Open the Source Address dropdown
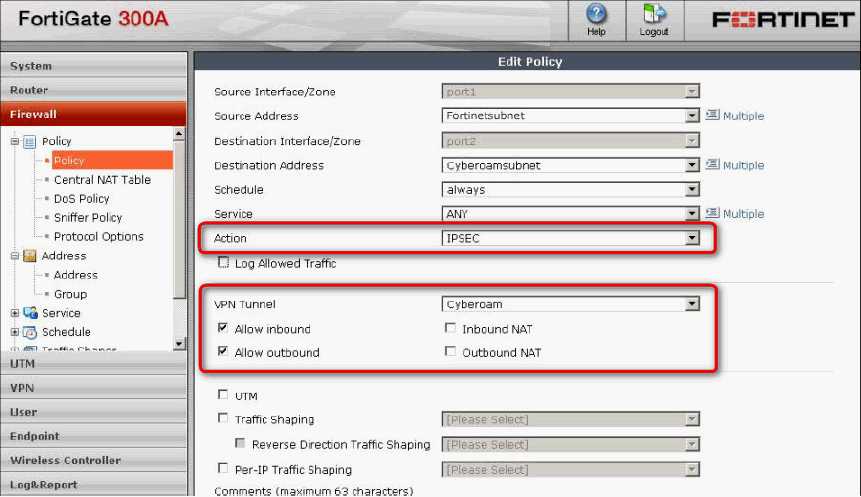861x497 pixels. coord(571,116)
